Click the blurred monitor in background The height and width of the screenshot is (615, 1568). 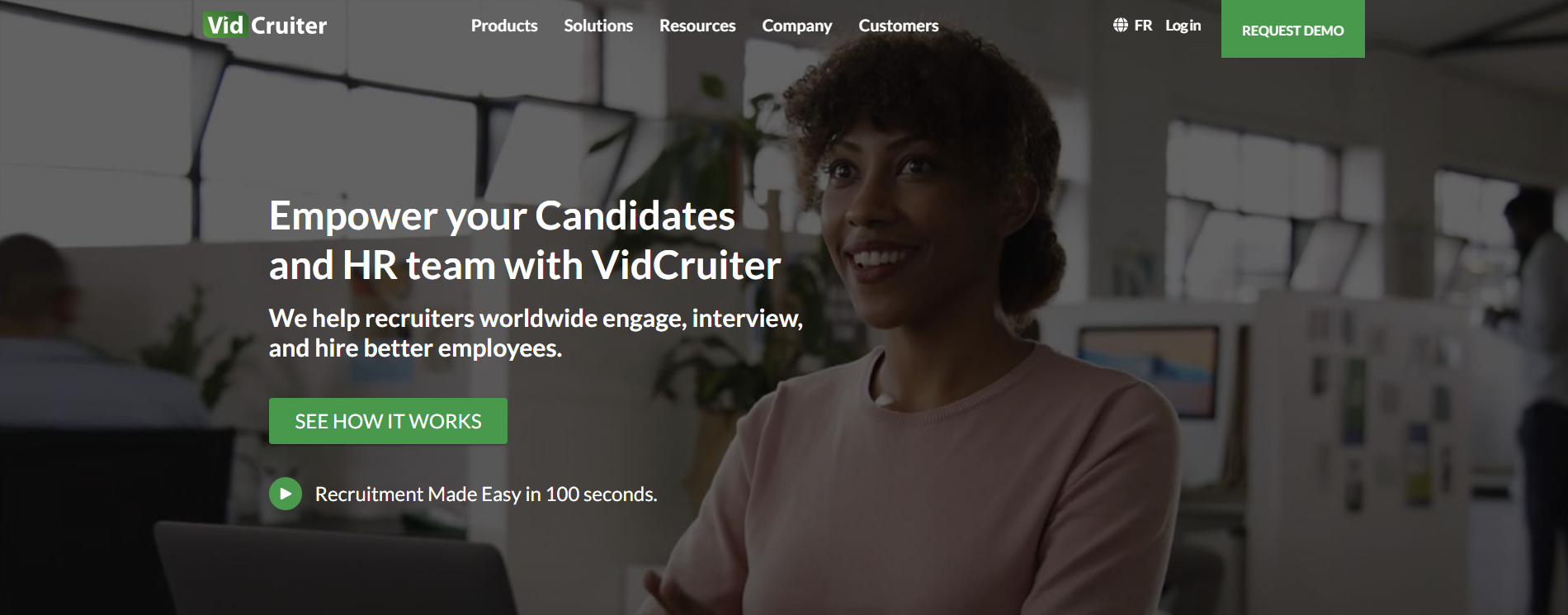pyautogui.click(x=1147, y=362)
